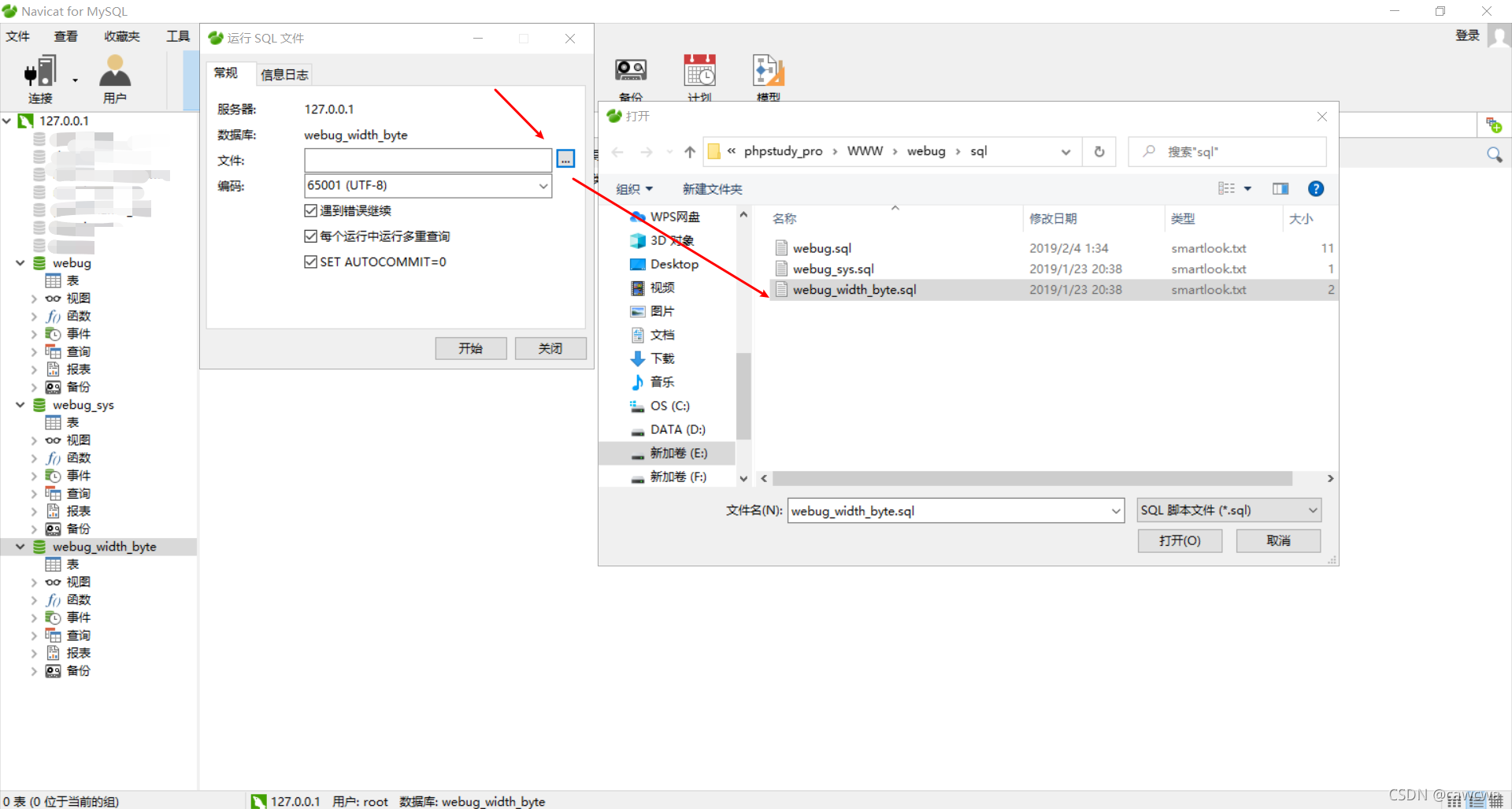
Task: Collapse the webug_sys database node
Action: click(x=20, y=405)
